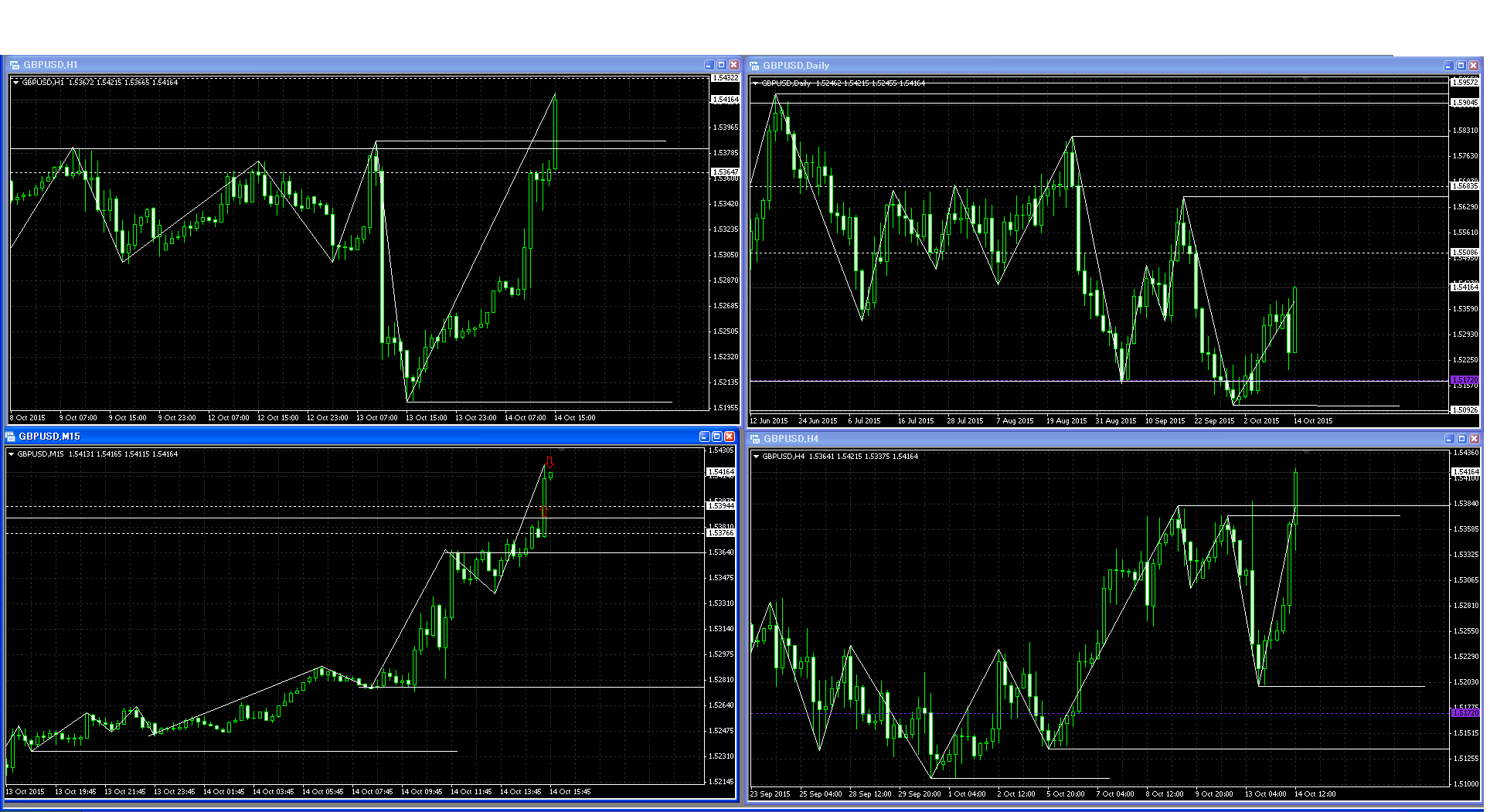Image resolution: width=1490 pixels, height=812 pixels.
Task: Click the purple price label on Daily chart
Action: click(x=1464, y=380)
